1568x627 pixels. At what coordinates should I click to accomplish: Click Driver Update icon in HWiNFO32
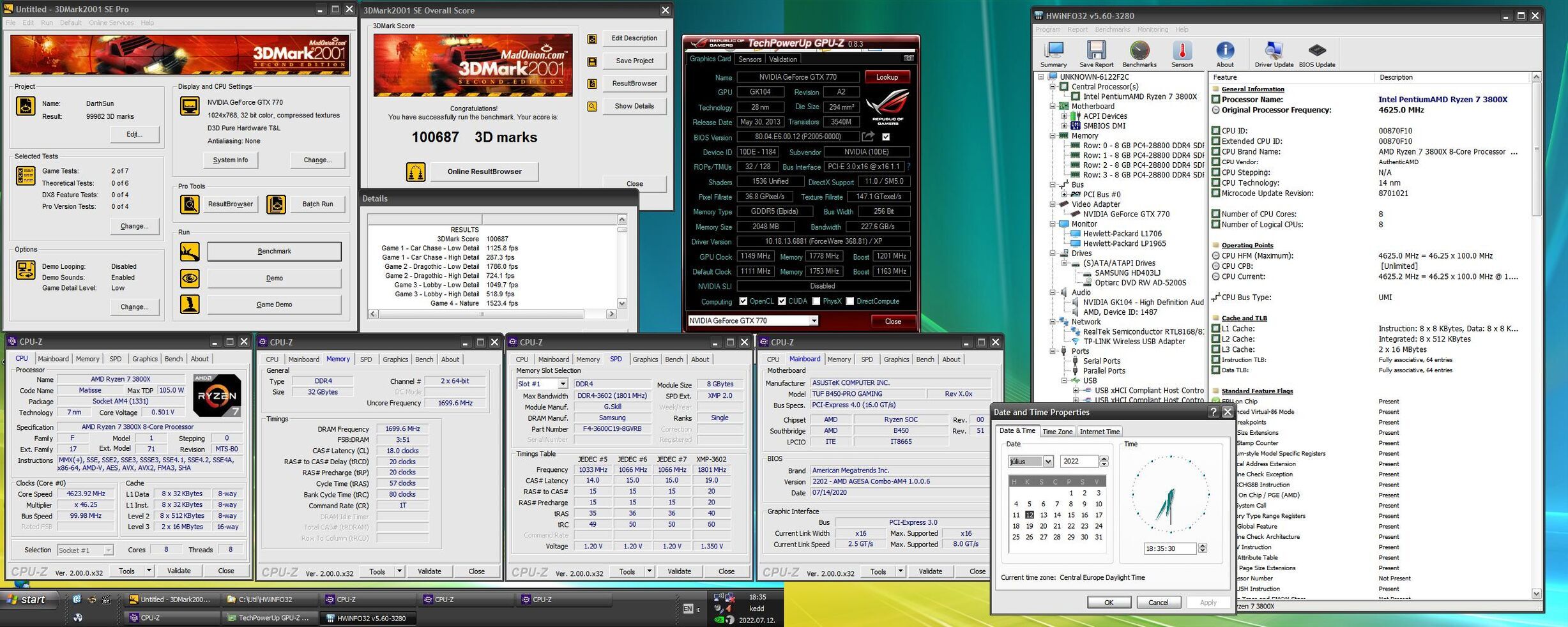1274,54
